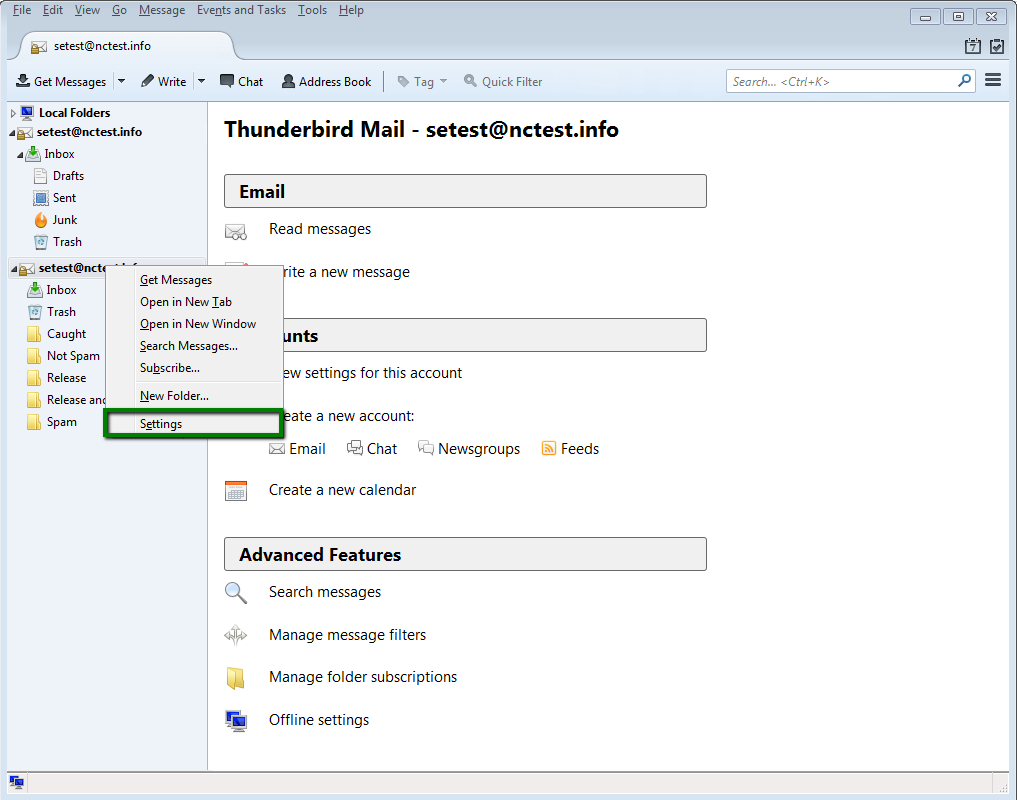Click the Drafts folder icon
Viewport: 1017px width, 800px height.
click(x=40, y=176)
